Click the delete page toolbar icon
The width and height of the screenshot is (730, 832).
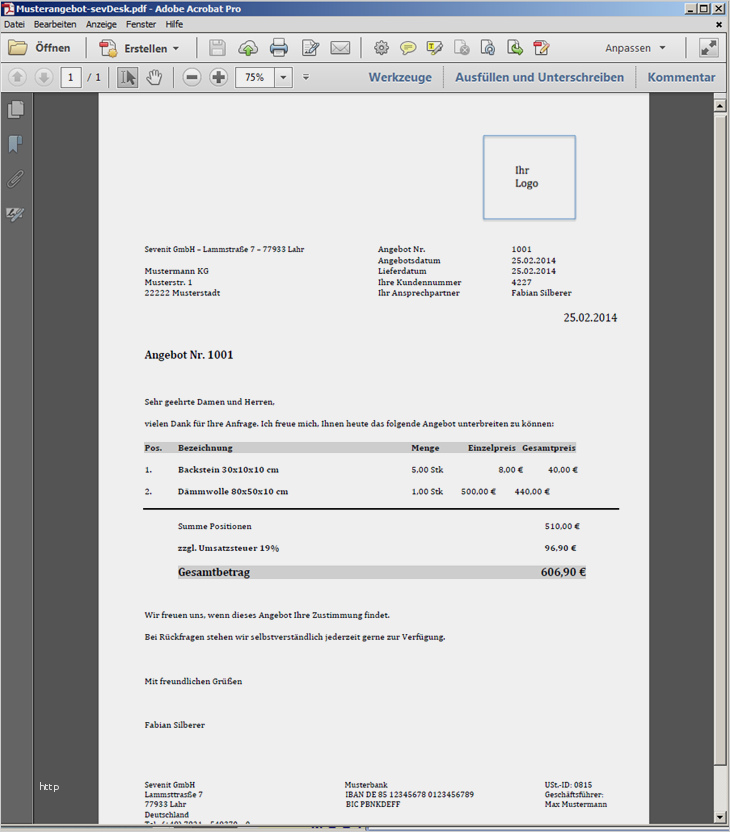pyautogui.click(x=462, y=48)
